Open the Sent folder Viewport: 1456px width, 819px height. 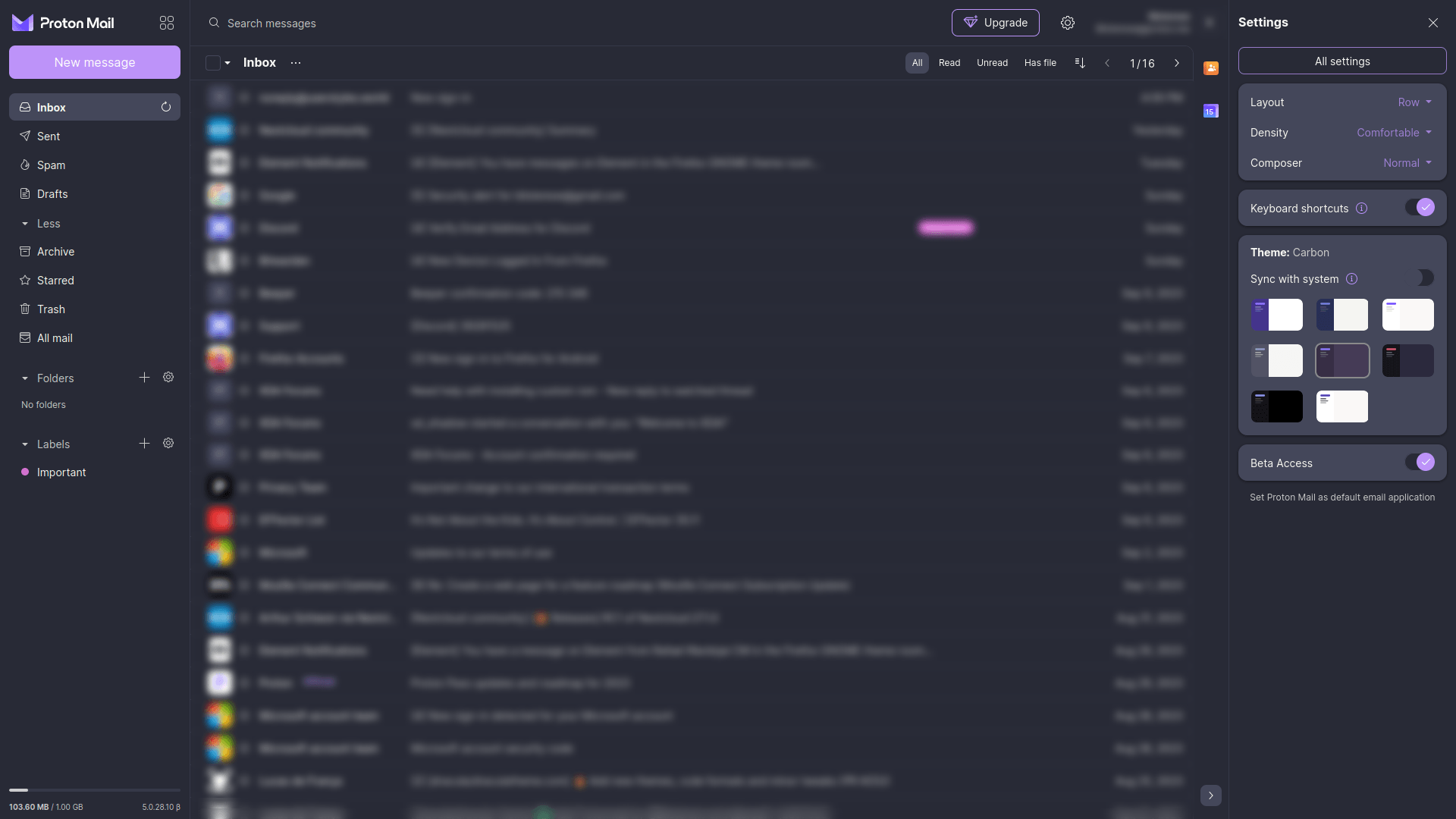[x=95, y=136]
